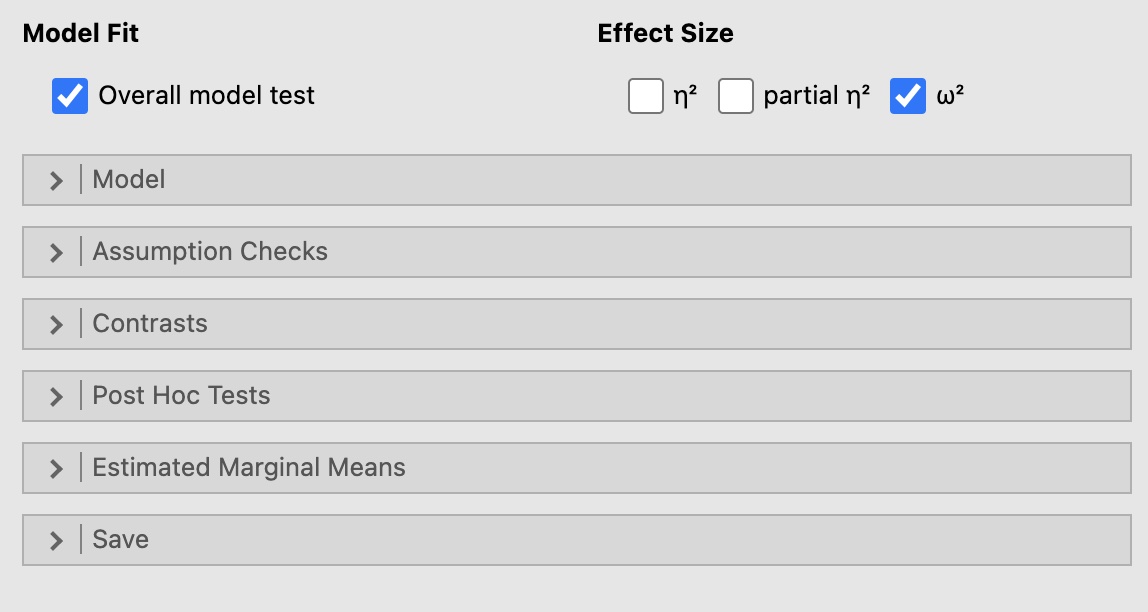Click the Effect Size heading
Viewport: 1148px width, 612px height.
click(665, 33)
